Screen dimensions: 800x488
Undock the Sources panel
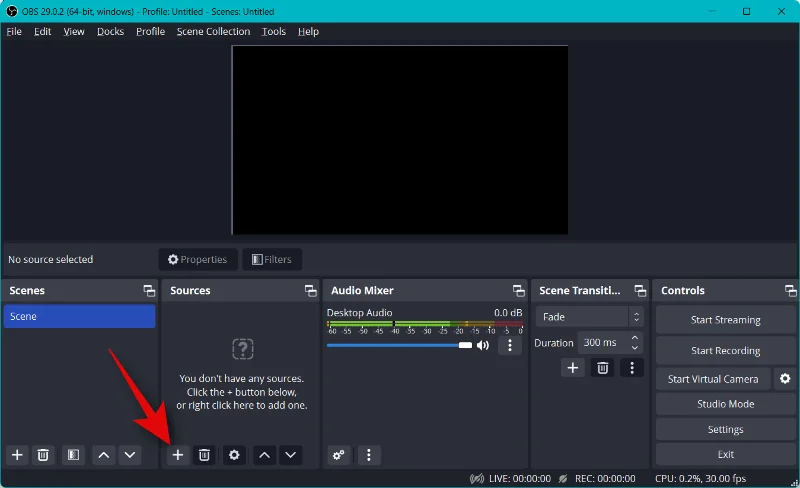(311, 290)
